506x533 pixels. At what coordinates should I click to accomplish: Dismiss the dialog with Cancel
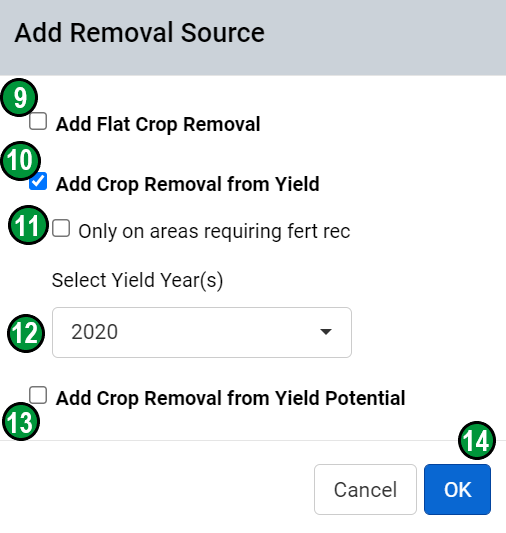click(365, 489)
